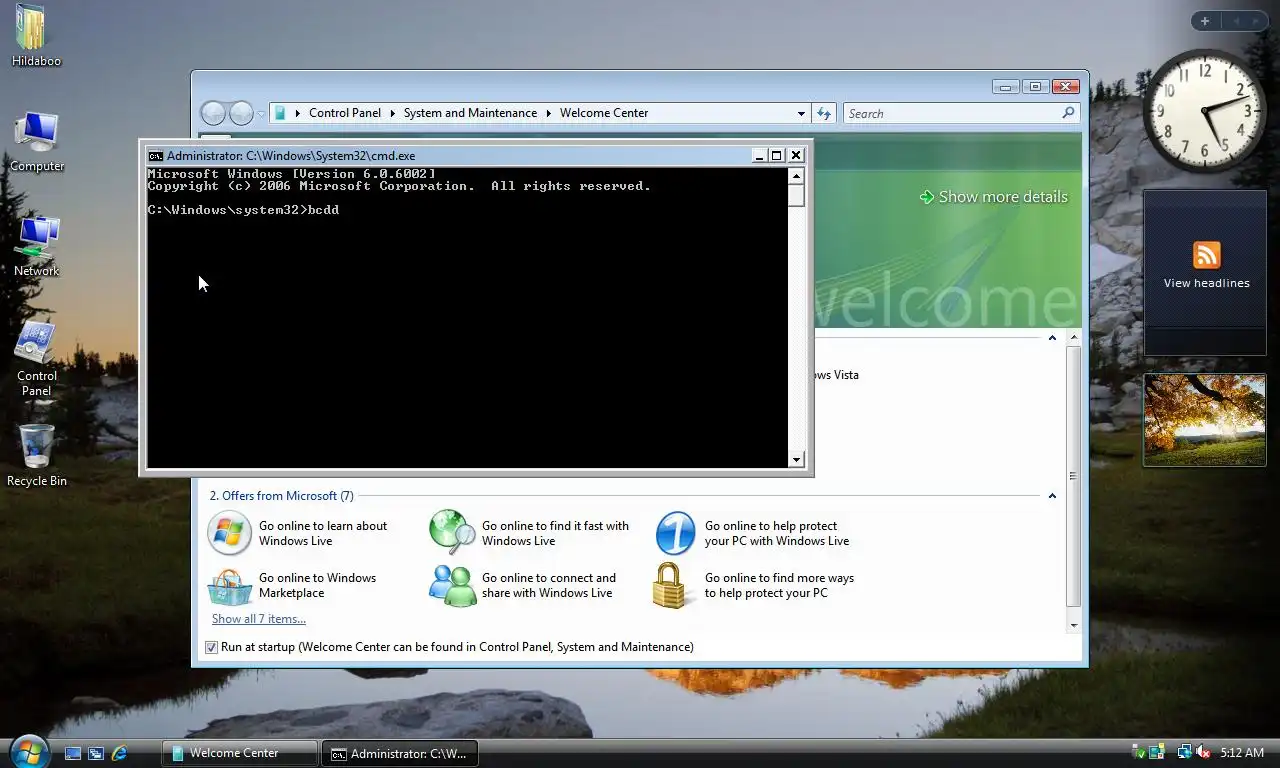Uncheck Run at startup checkbox

(211, 647)
